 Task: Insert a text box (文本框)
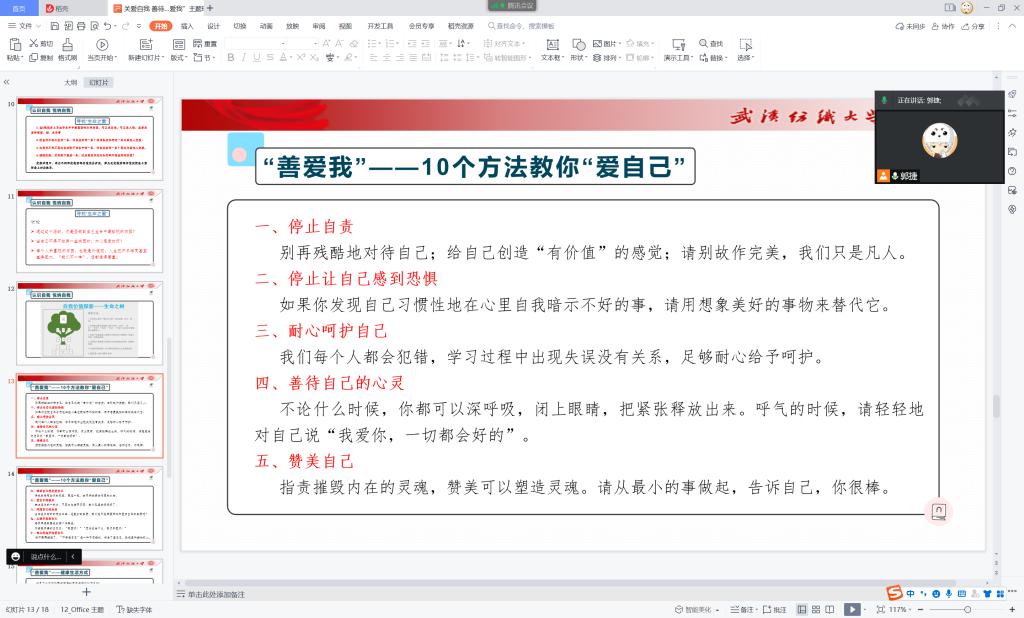point(551,45)
